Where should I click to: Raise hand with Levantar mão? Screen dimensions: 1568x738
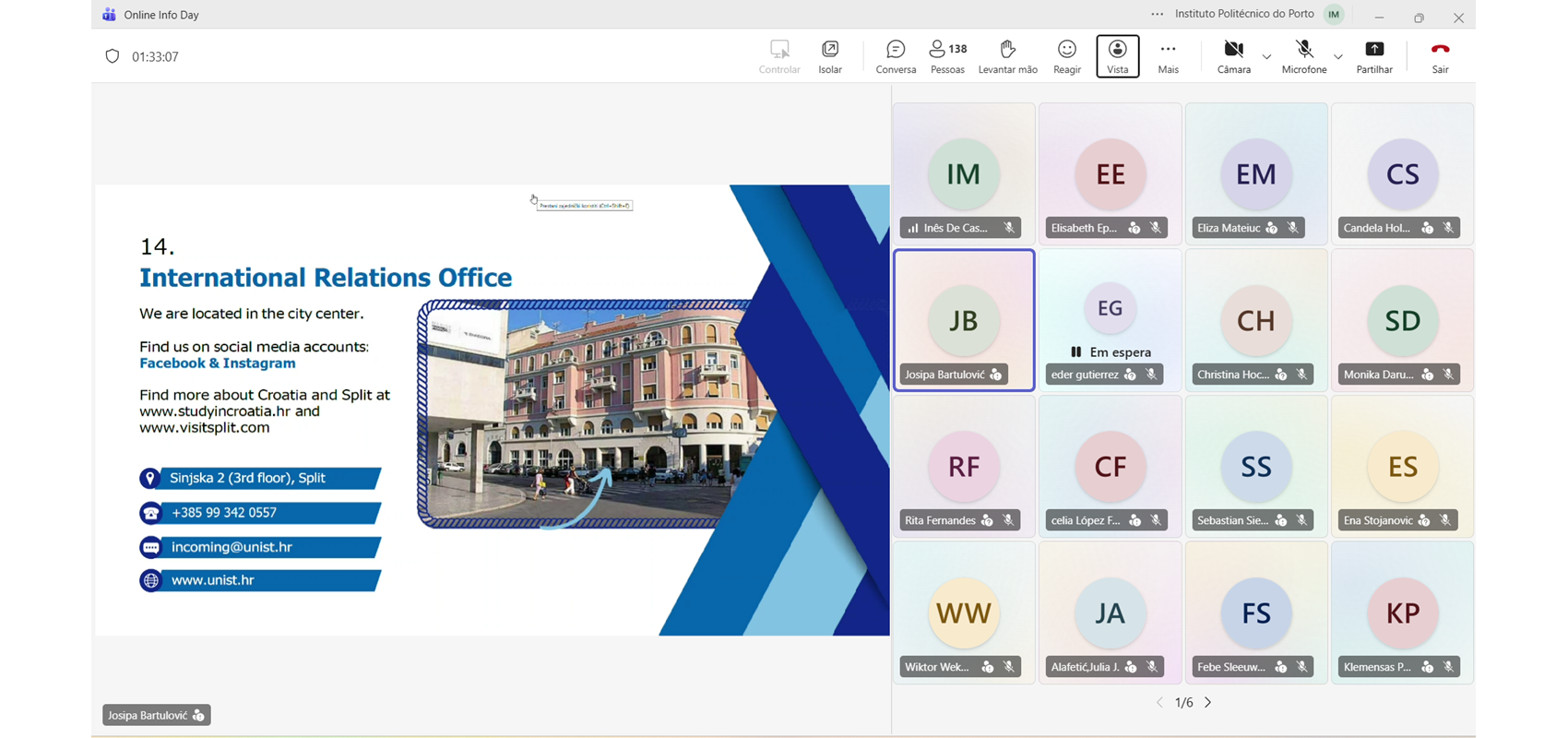pyautogui.click(x=1007, y=56)
